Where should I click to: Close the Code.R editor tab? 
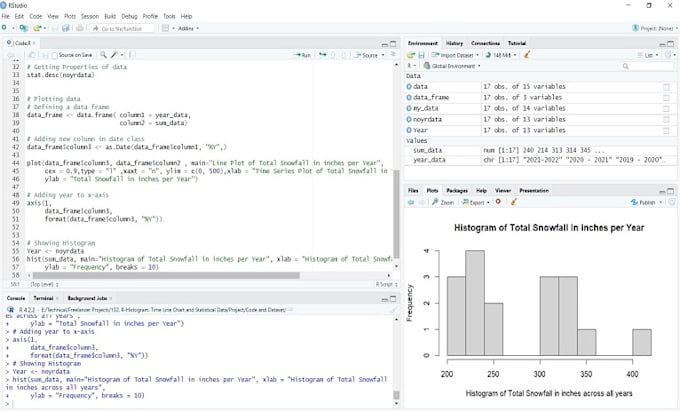[x=34, y=43]
